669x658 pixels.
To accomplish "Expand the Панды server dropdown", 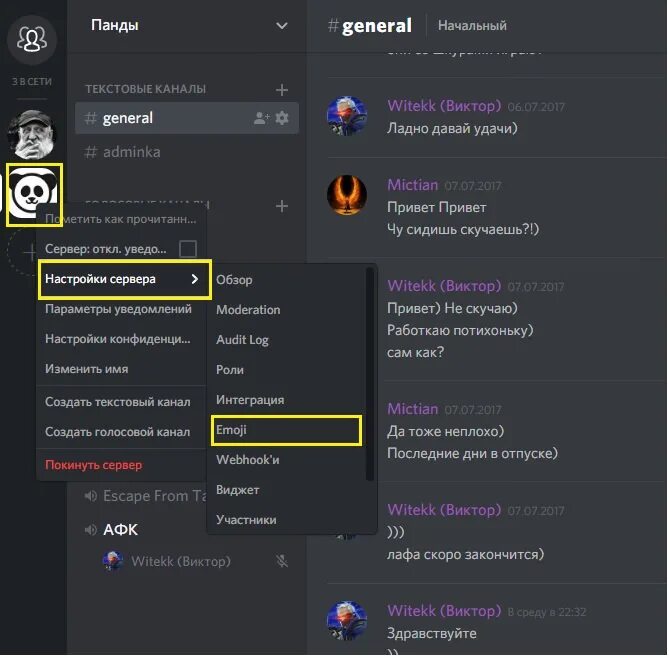I will point(282,26).
